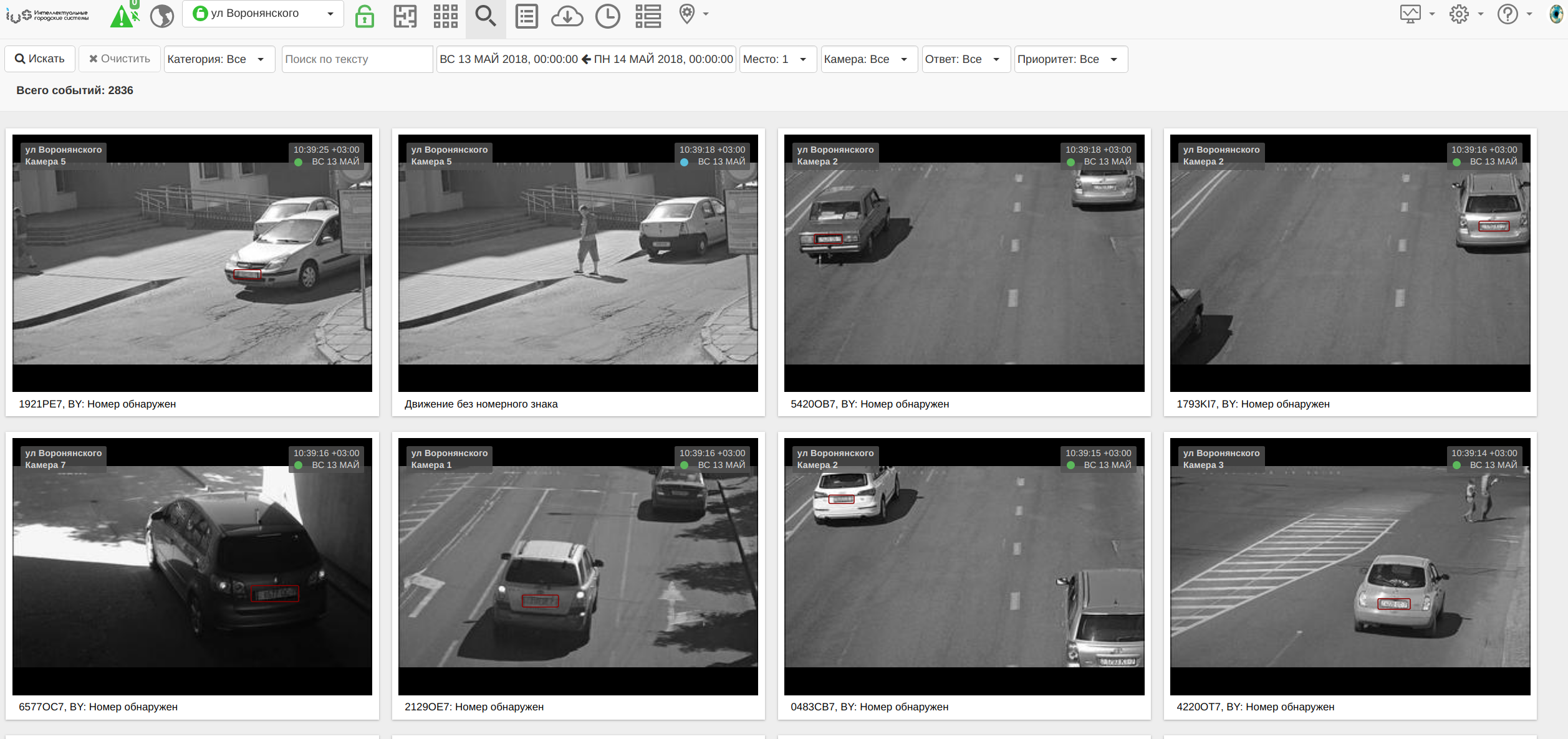Viewport: 1568px width, 739px height.
Task: Click the text 1793KI7, BY: Номер обнаружен
Action: (1253, 404)
